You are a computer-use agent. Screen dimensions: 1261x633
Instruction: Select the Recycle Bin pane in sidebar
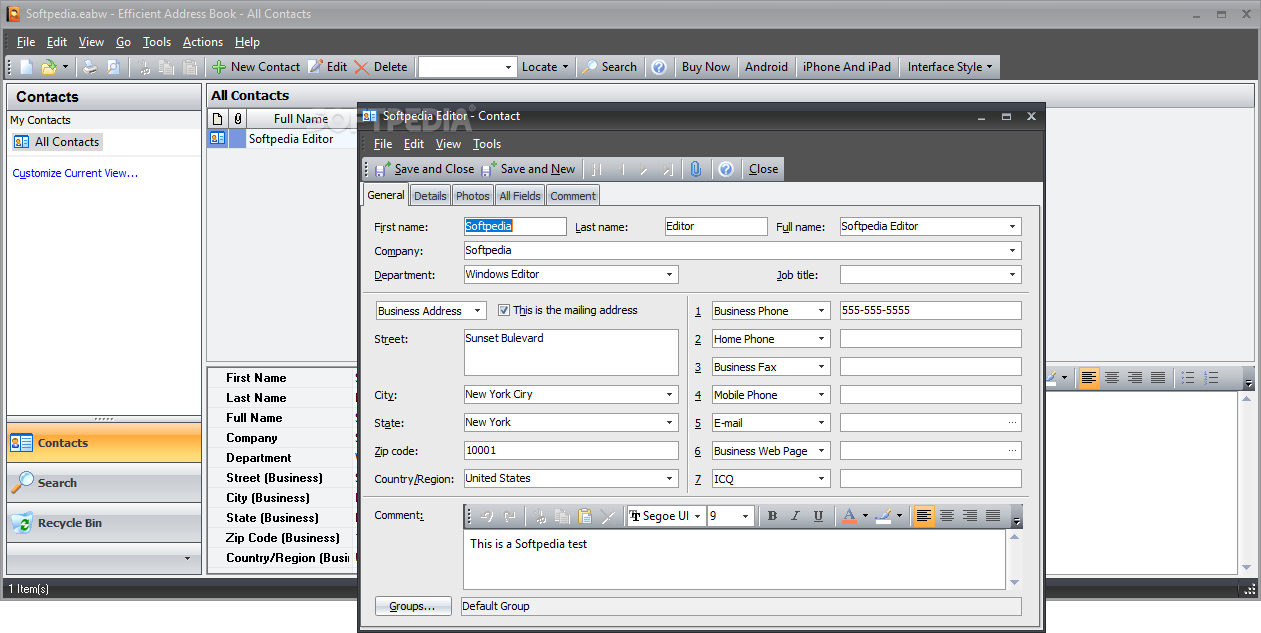tap(104, 523)
